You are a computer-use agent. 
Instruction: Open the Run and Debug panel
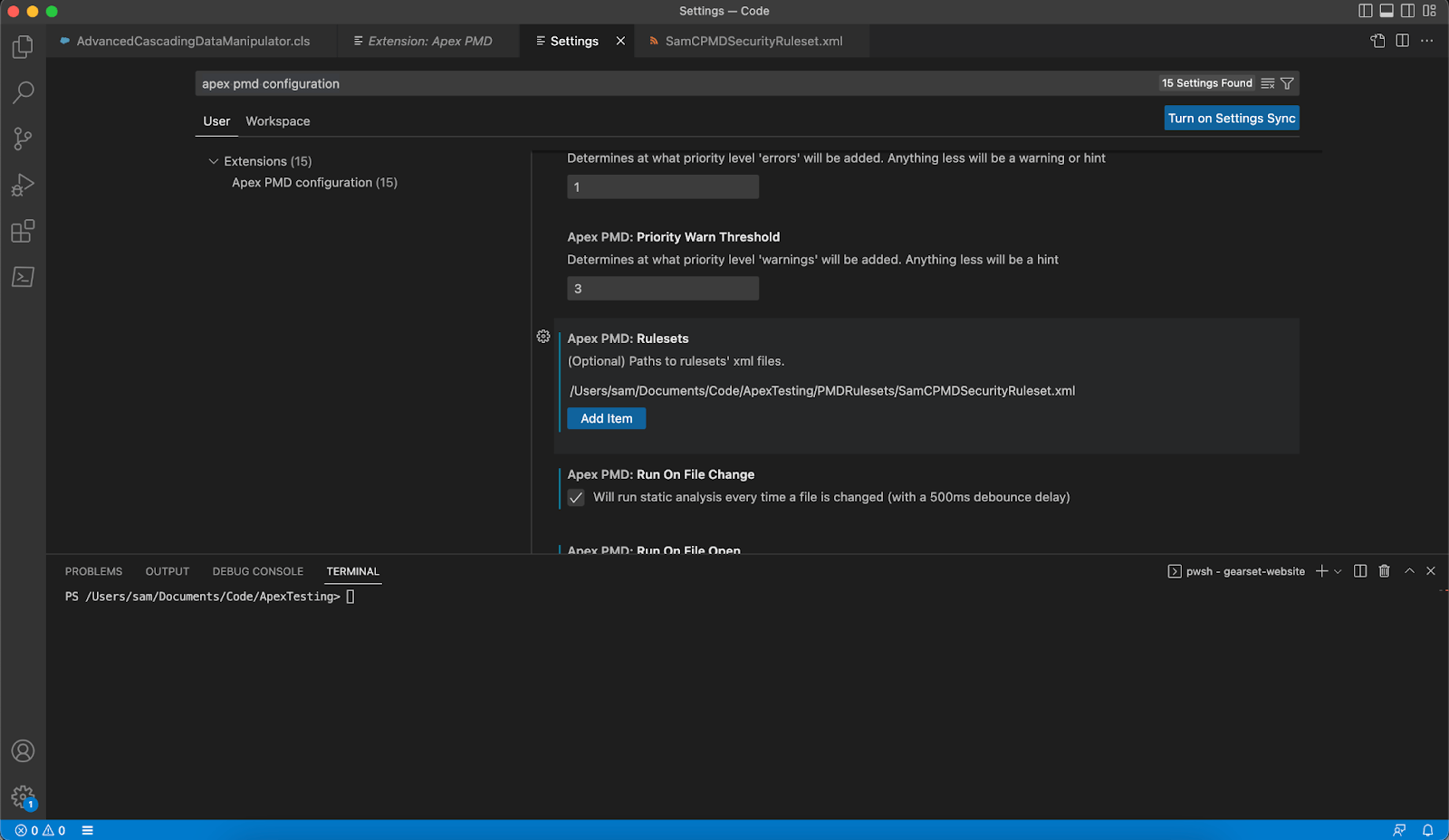point(23,186)
